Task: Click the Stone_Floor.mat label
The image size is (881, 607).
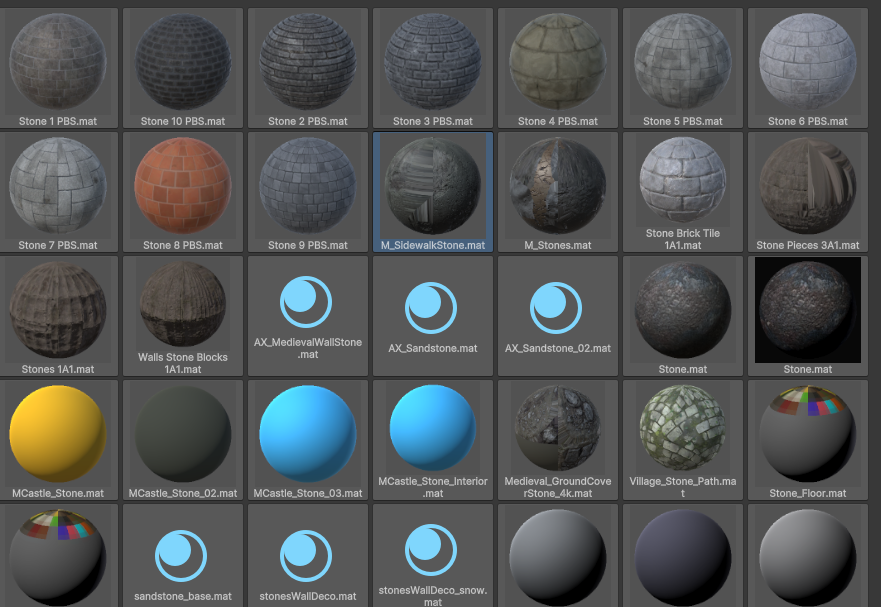Action: coord(808,493)
